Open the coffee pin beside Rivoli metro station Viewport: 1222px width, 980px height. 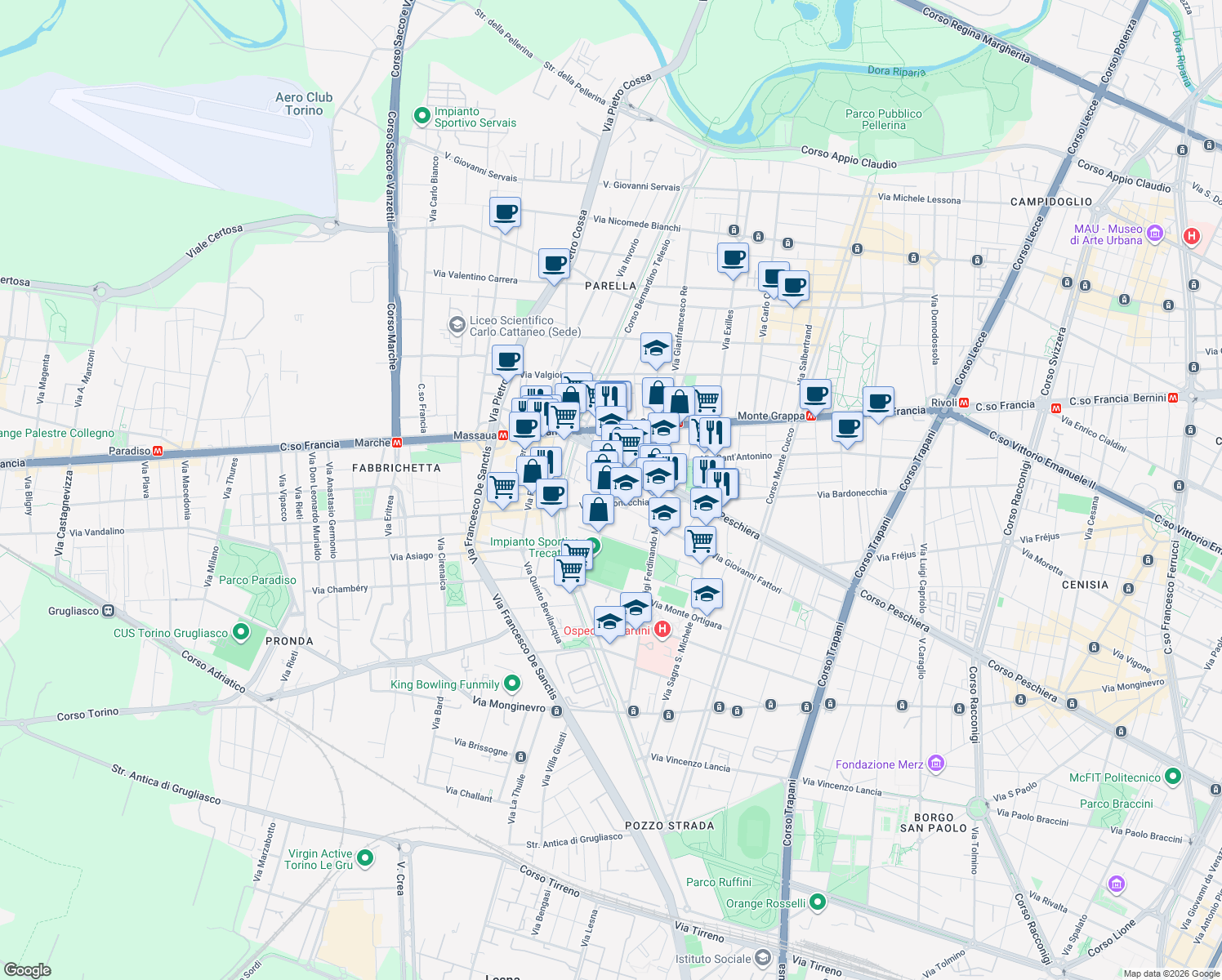coord(879,401)
